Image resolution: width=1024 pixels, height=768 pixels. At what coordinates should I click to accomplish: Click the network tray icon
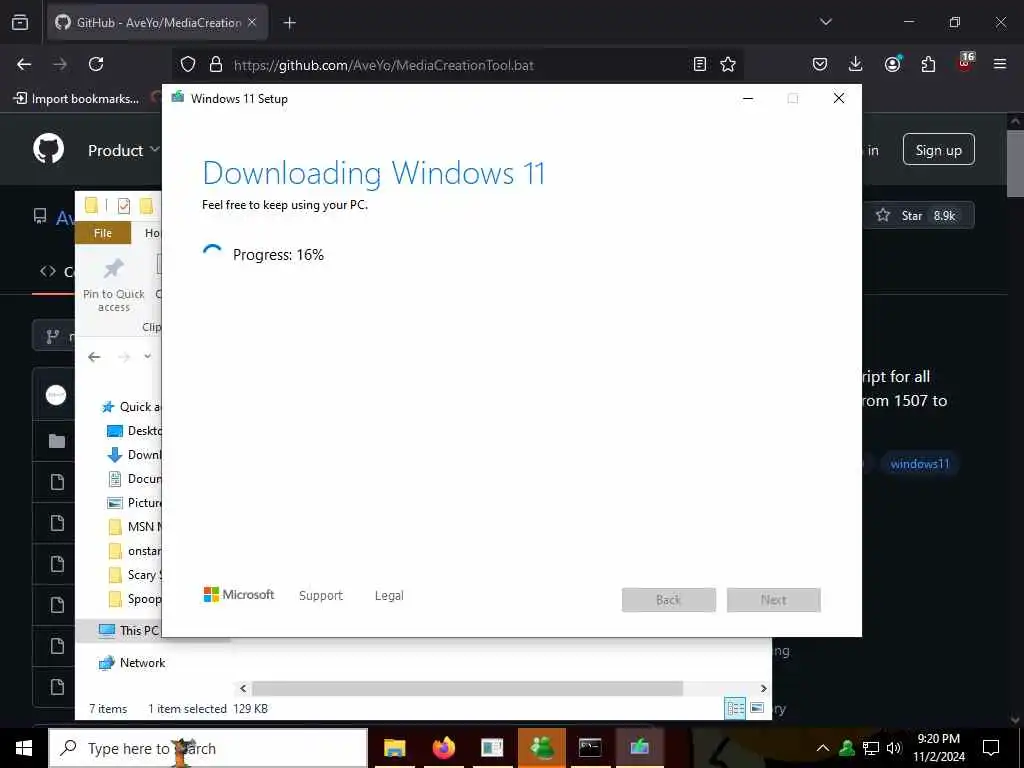coord(871,748)
